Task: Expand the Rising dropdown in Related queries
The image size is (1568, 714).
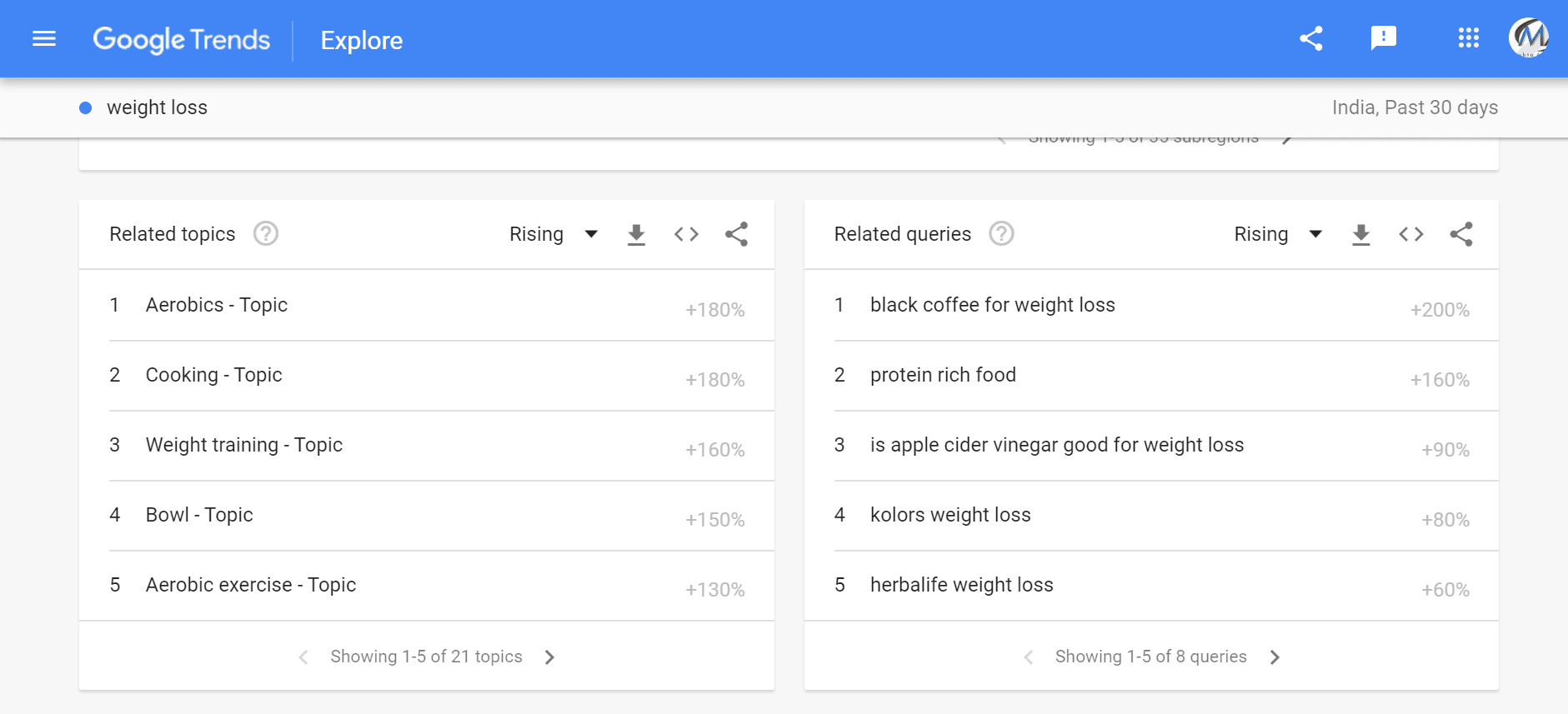Action: 1277,235
